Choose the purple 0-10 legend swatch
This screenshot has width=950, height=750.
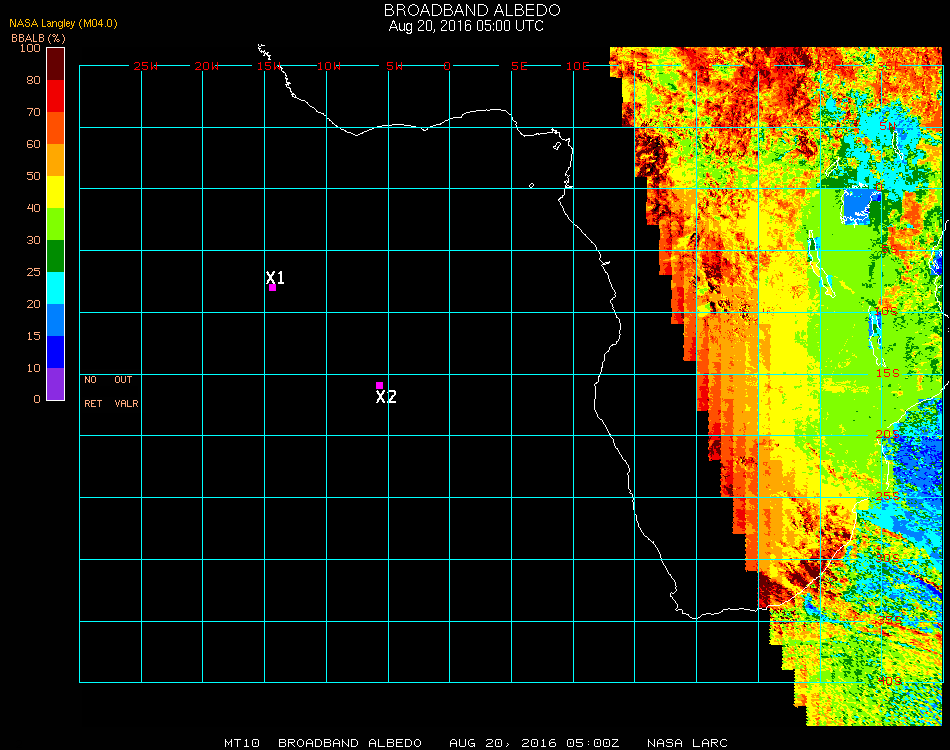[x=55, y=384]
